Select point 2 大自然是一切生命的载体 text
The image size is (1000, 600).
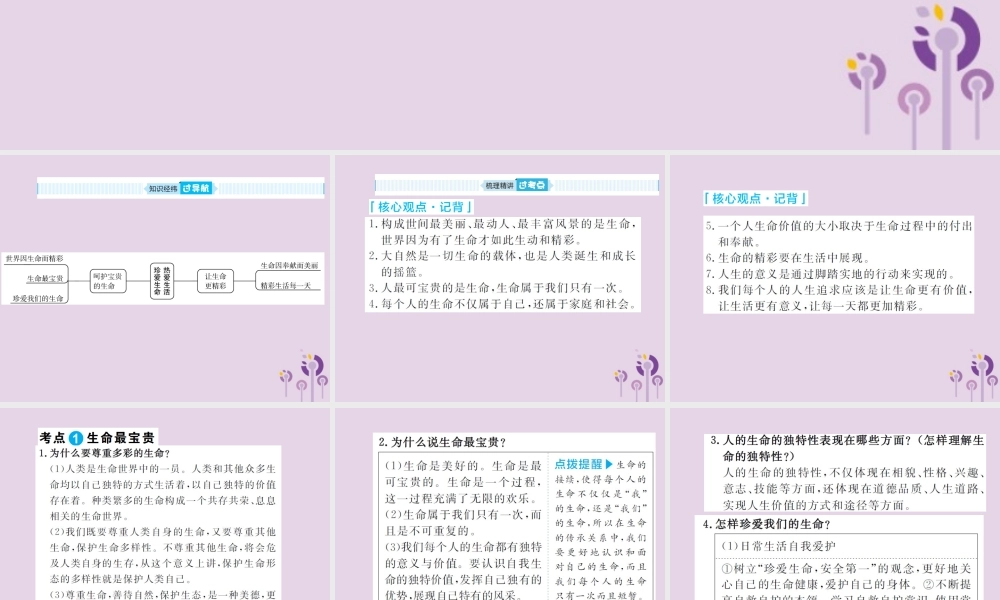(503, 263)
